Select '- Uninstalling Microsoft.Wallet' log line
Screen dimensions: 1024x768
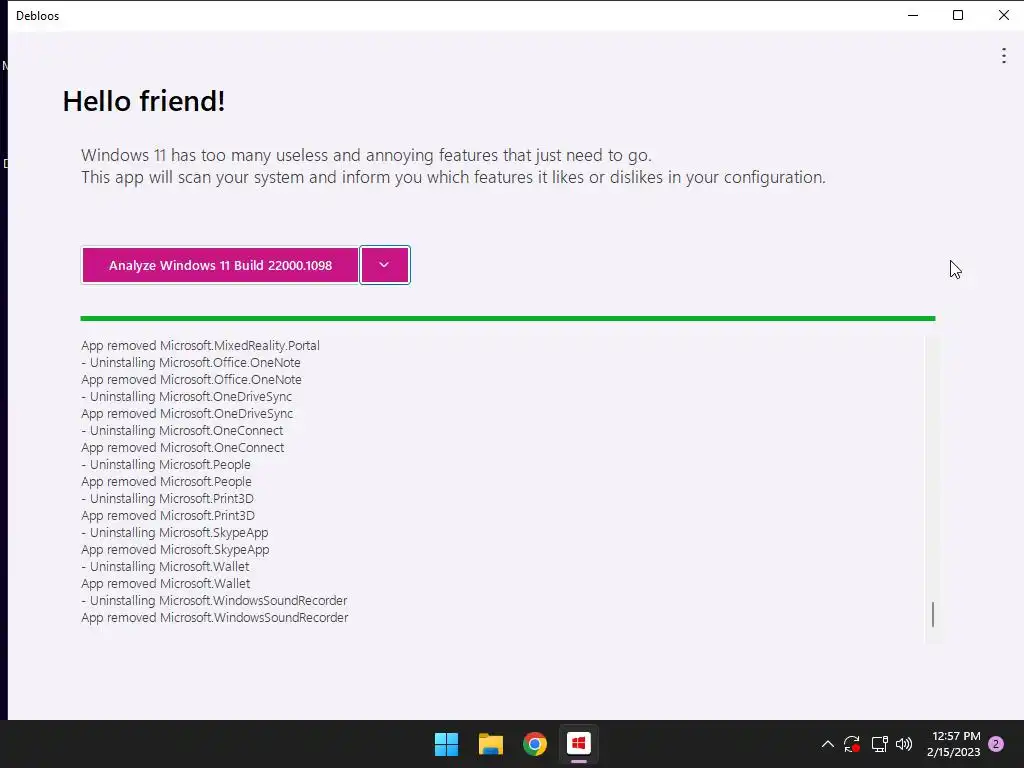[165, 566]
